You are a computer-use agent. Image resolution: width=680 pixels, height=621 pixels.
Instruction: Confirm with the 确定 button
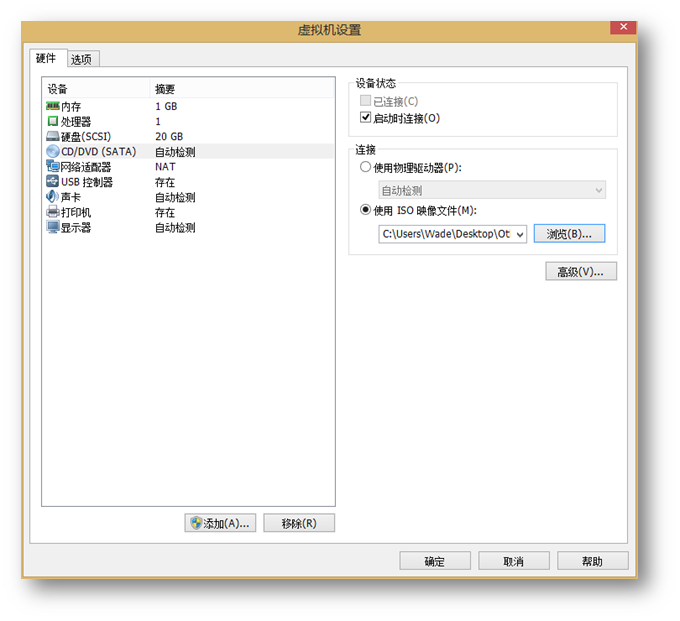coord(435,561)
